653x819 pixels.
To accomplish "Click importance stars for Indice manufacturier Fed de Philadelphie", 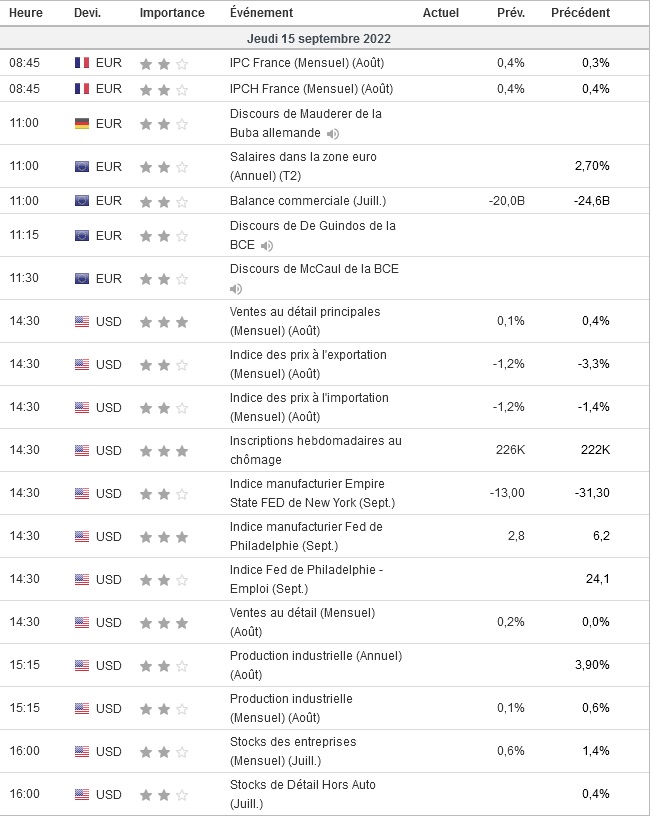I will point(164,537).
